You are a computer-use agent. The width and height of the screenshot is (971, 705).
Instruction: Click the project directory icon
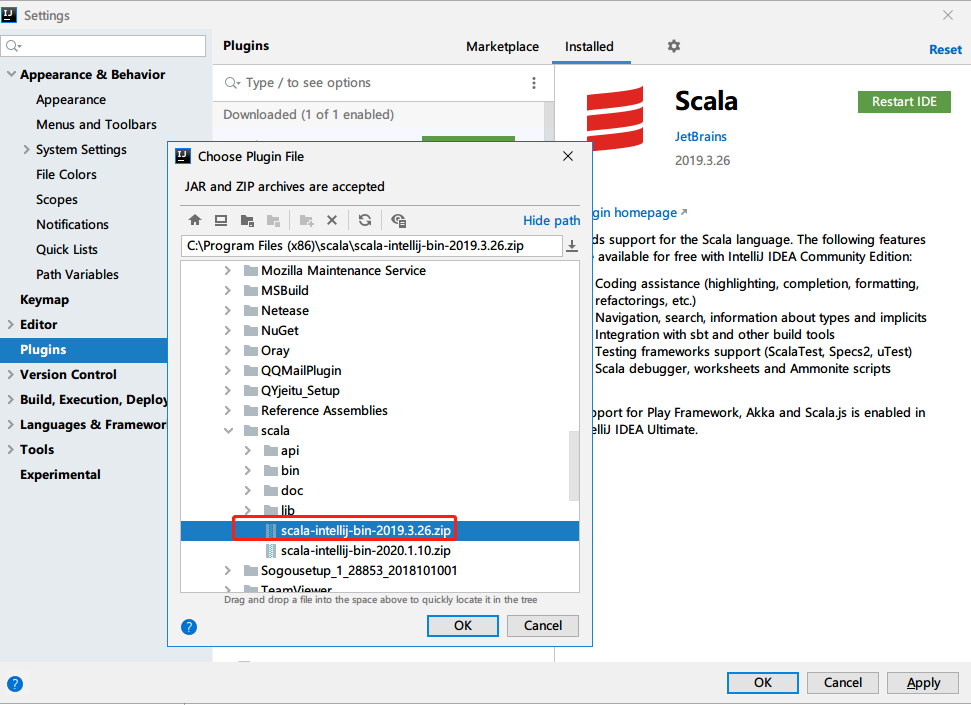click(247, 220)
